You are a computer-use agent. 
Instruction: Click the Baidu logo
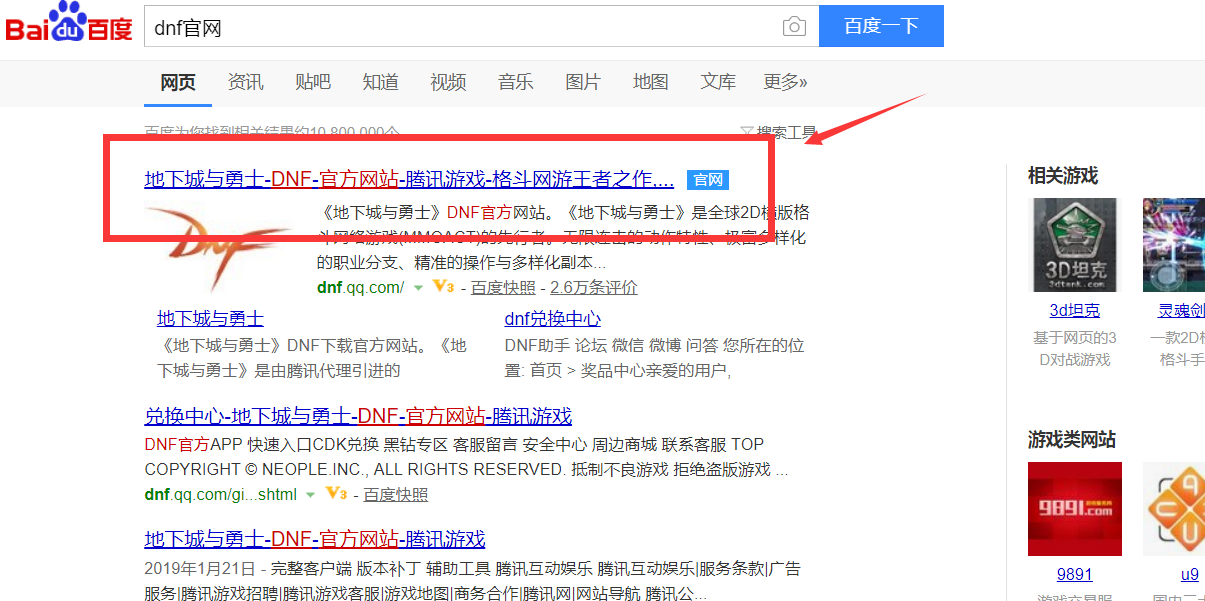pyautogui.click(x=69, y=24)
